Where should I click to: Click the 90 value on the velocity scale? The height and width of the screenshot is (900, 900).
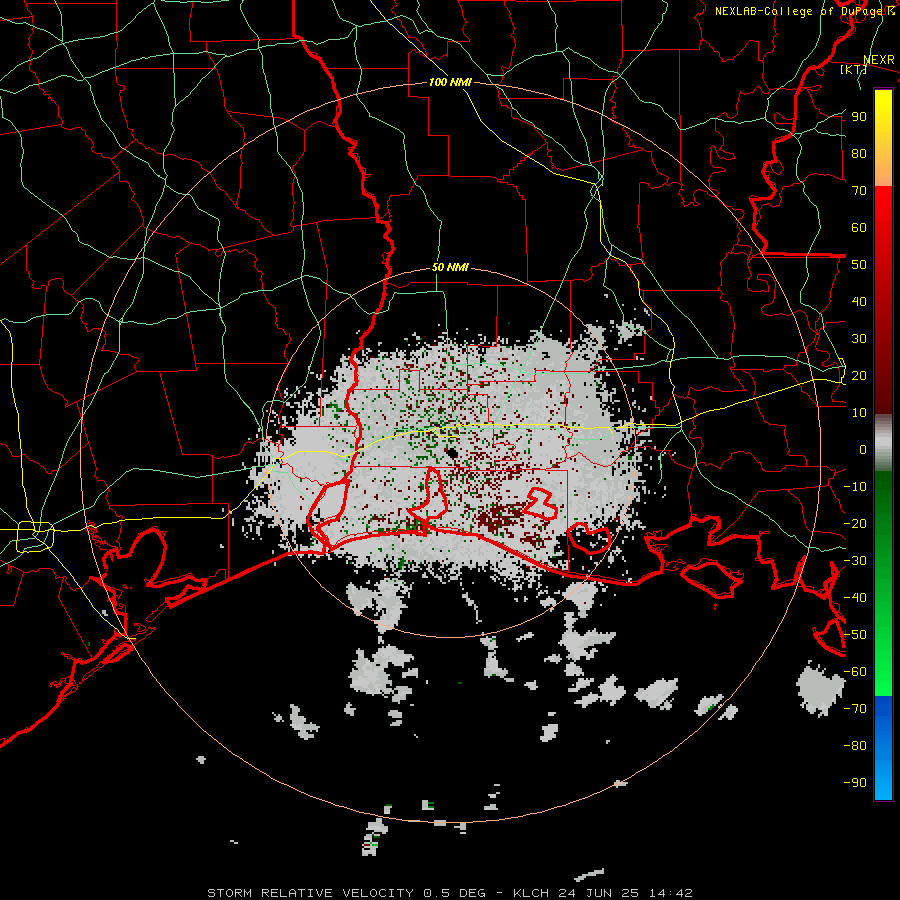coord(859,117)
